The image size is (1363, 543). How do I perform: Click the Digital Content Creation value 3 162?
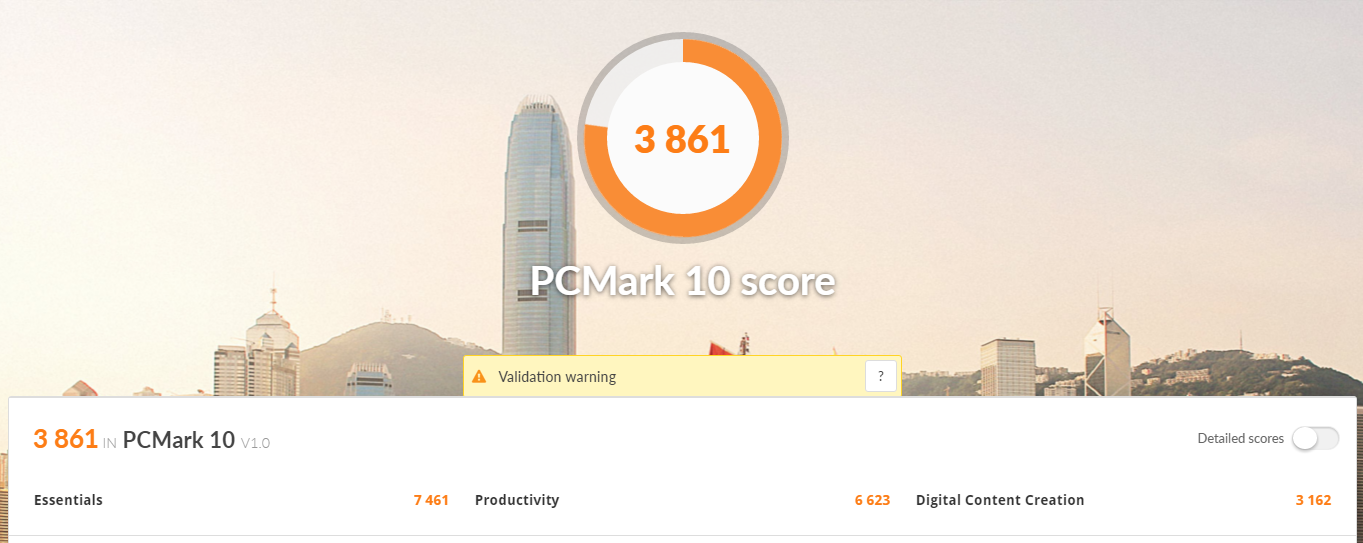(x=1313, y=500)
